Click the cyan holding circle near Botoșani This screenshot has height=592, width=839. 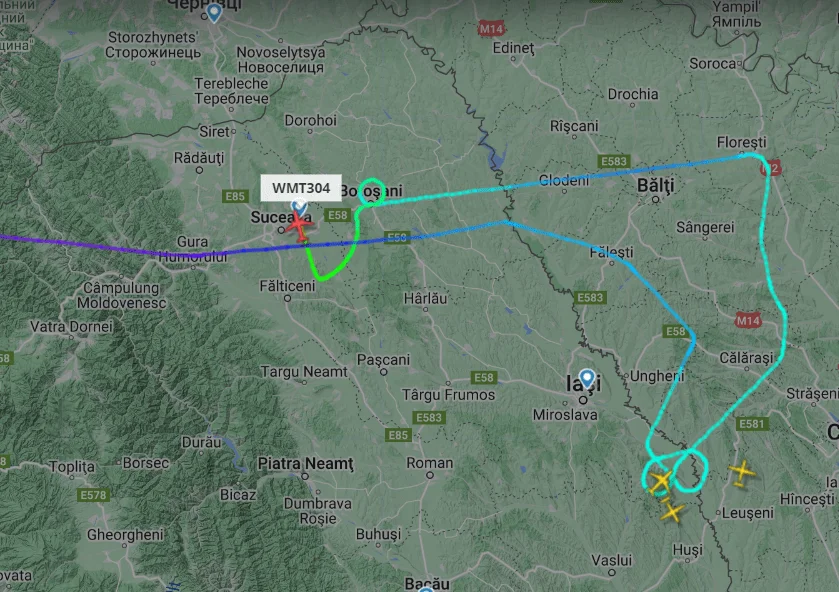tap(371, 192)
